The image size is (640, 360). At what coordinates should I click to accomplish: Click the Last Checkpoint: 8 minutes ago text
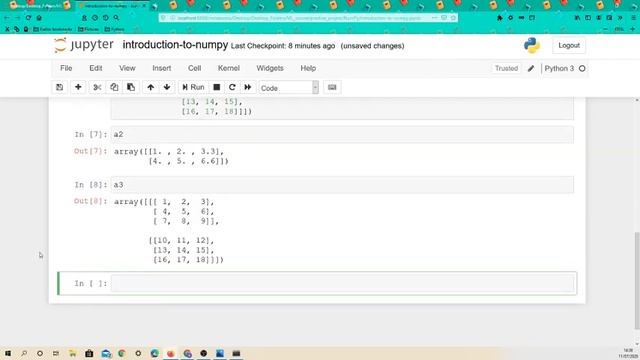pyautogui.click(x=283, y=46)
